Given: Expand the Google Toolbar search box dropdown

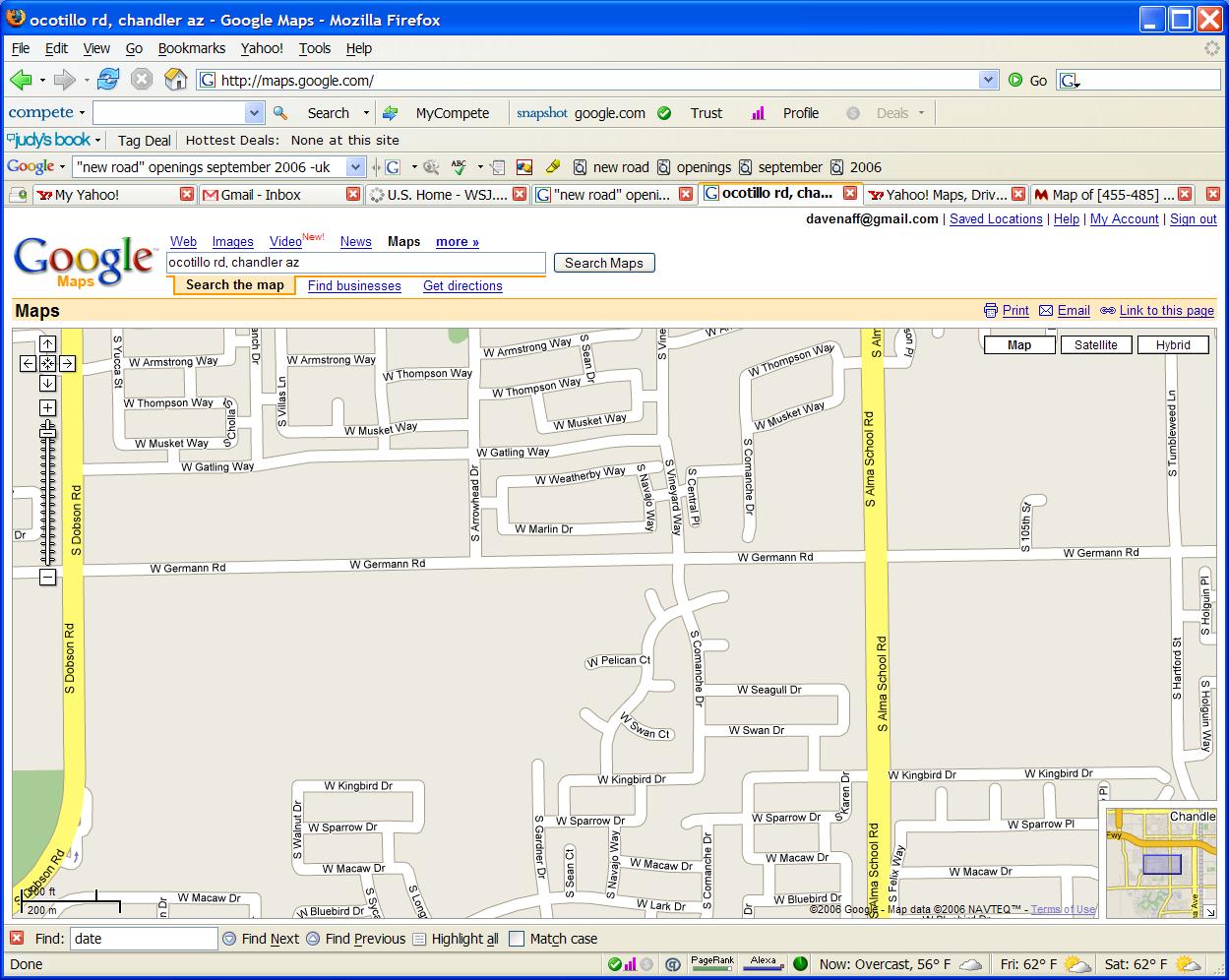Looking at the screenshot, I should point(354,167).
